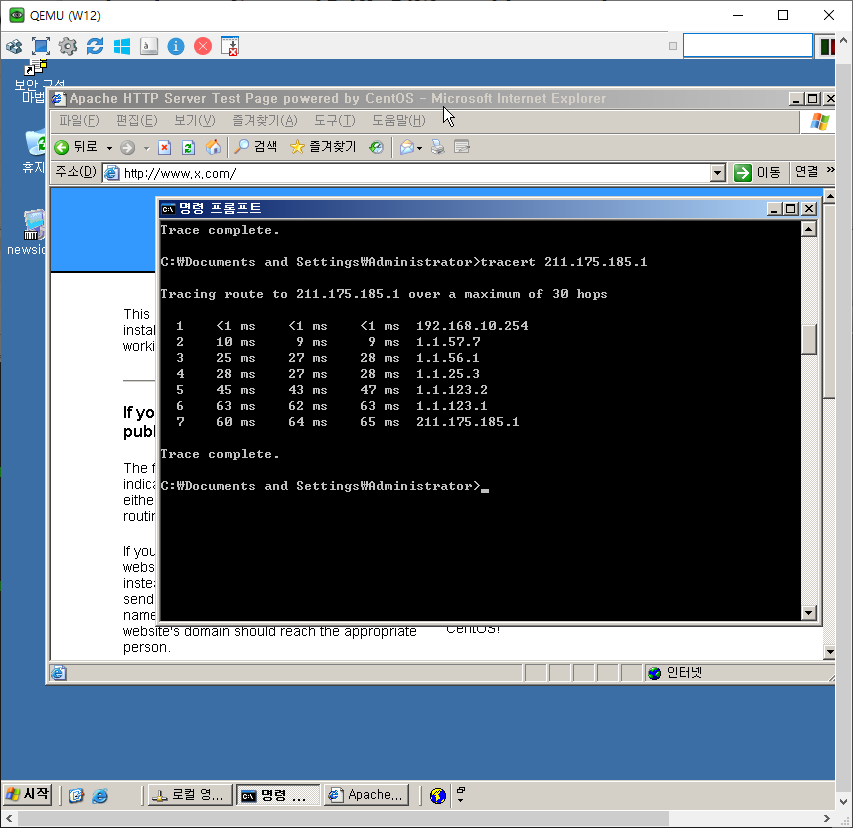Open the Edit (편집) menu in Internet Explorer

click(x=137, y=120)
